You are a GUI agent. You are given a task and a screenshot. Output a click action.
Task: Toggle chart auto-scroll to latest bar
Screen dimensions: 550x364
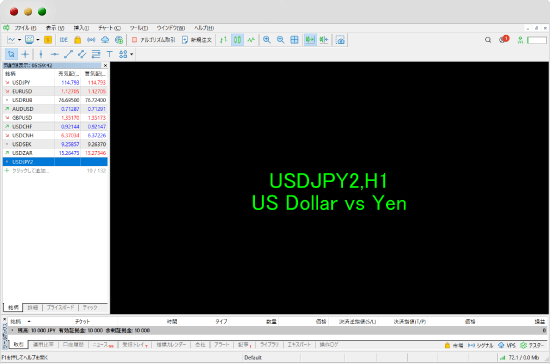(310, 40)
